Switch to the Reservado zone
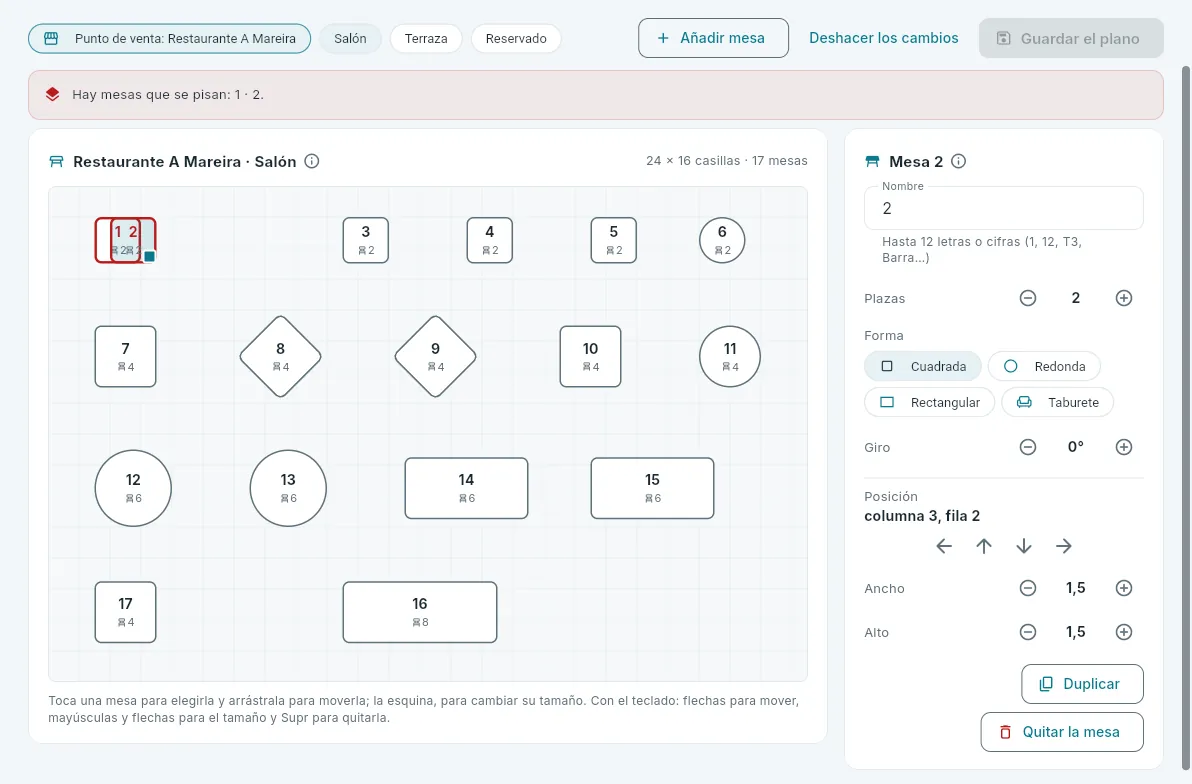 (516, 39)
